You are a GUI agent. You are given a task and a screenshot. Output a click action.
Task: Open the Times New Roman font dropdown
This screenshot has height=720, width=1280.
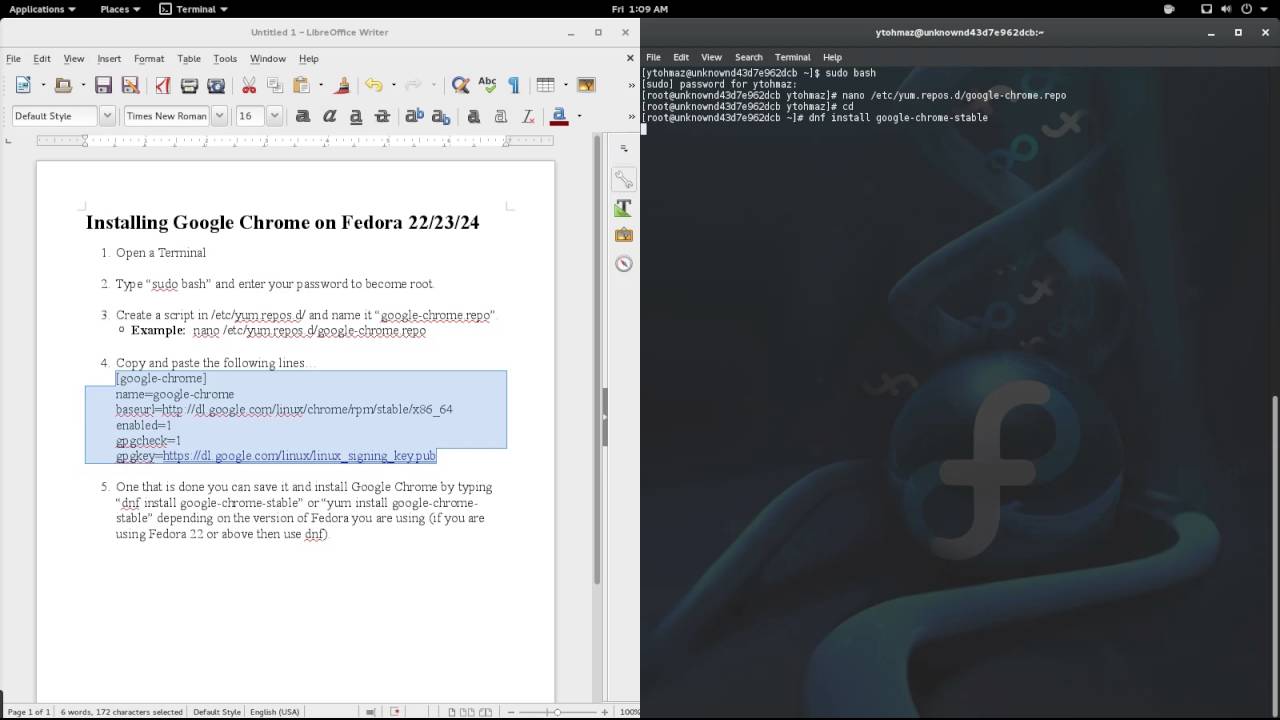pos(219,116)
